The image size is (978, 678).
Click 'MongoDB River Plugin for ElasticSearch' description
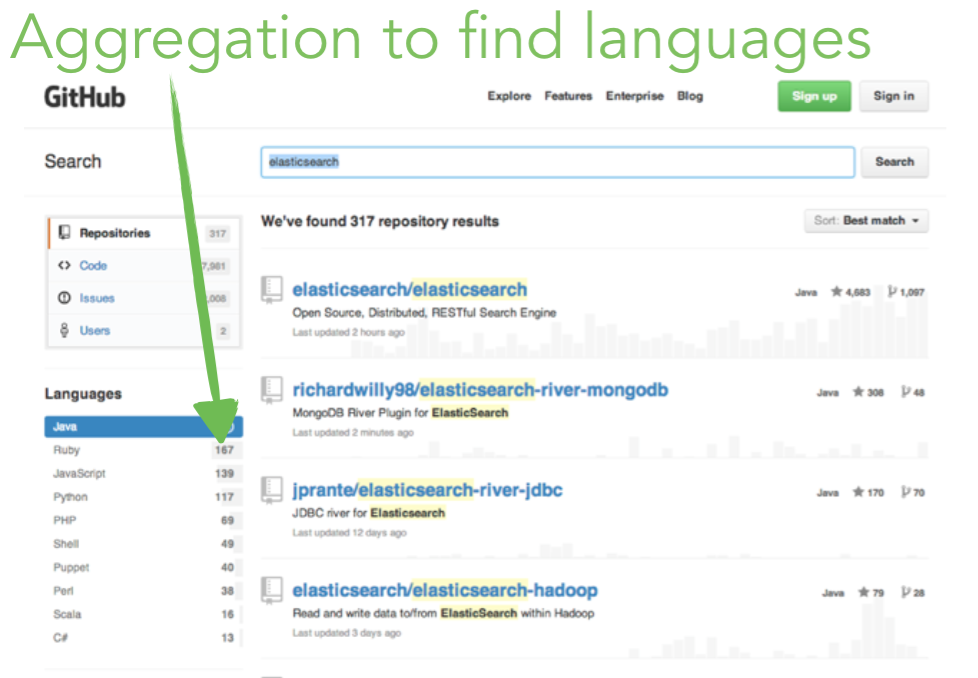pos(400,413)
